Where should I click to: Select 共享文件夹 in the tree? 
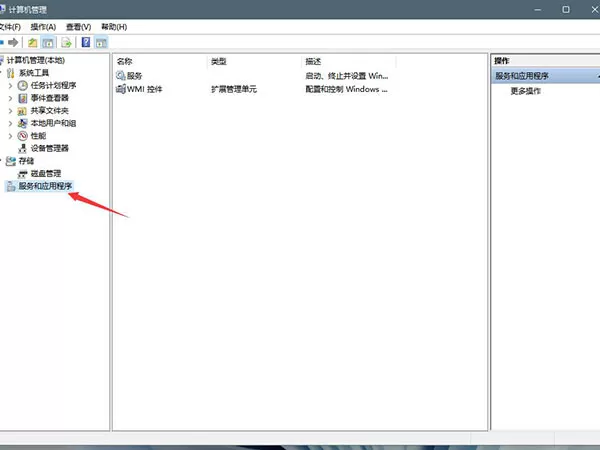point(49,111)
